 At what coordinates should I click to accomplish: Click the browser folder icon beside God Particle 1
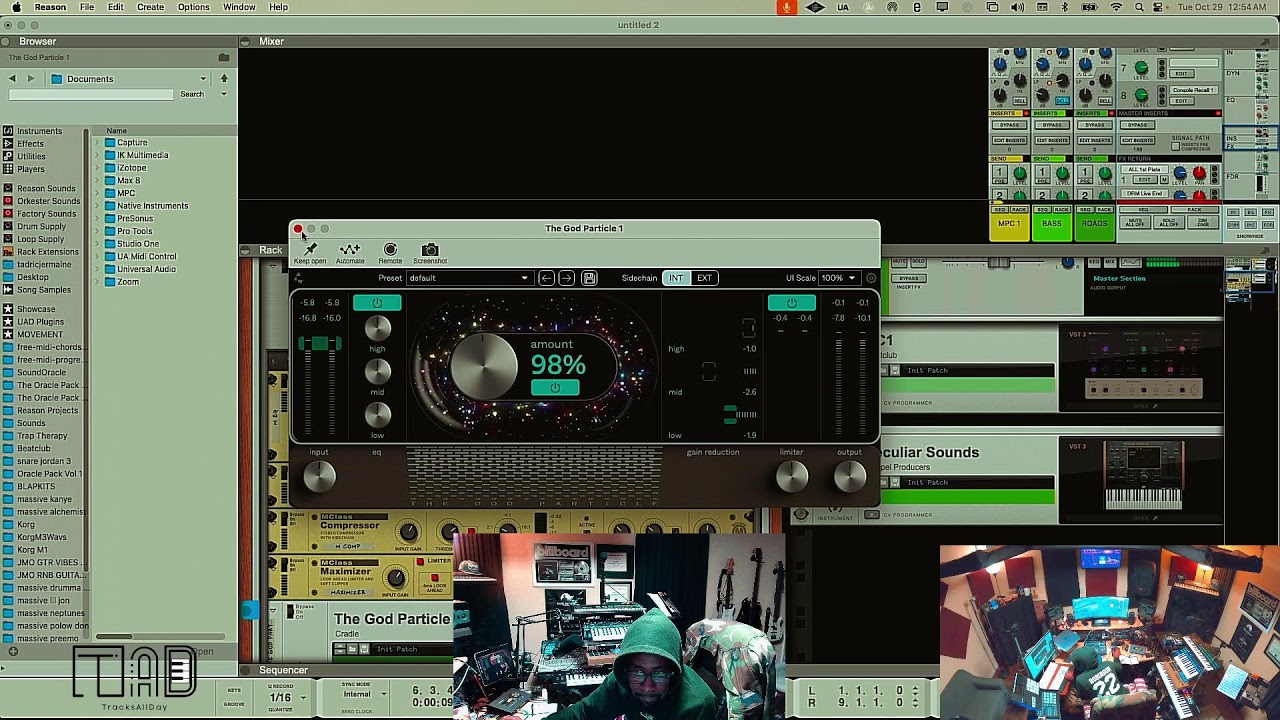pos(224,58)
